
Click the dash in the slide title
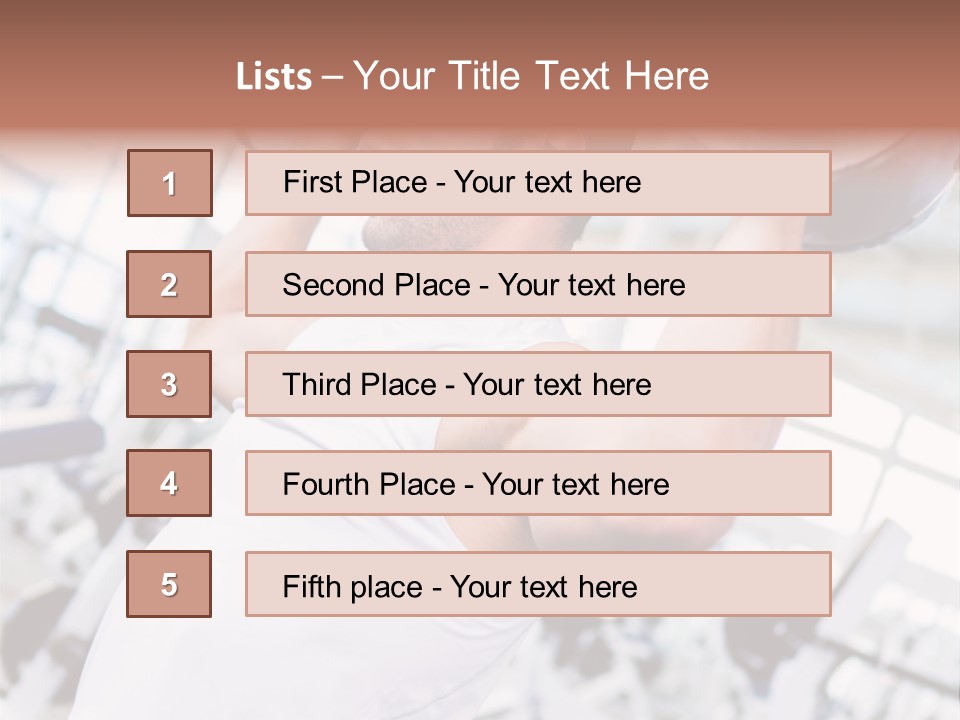coord(333,77)
